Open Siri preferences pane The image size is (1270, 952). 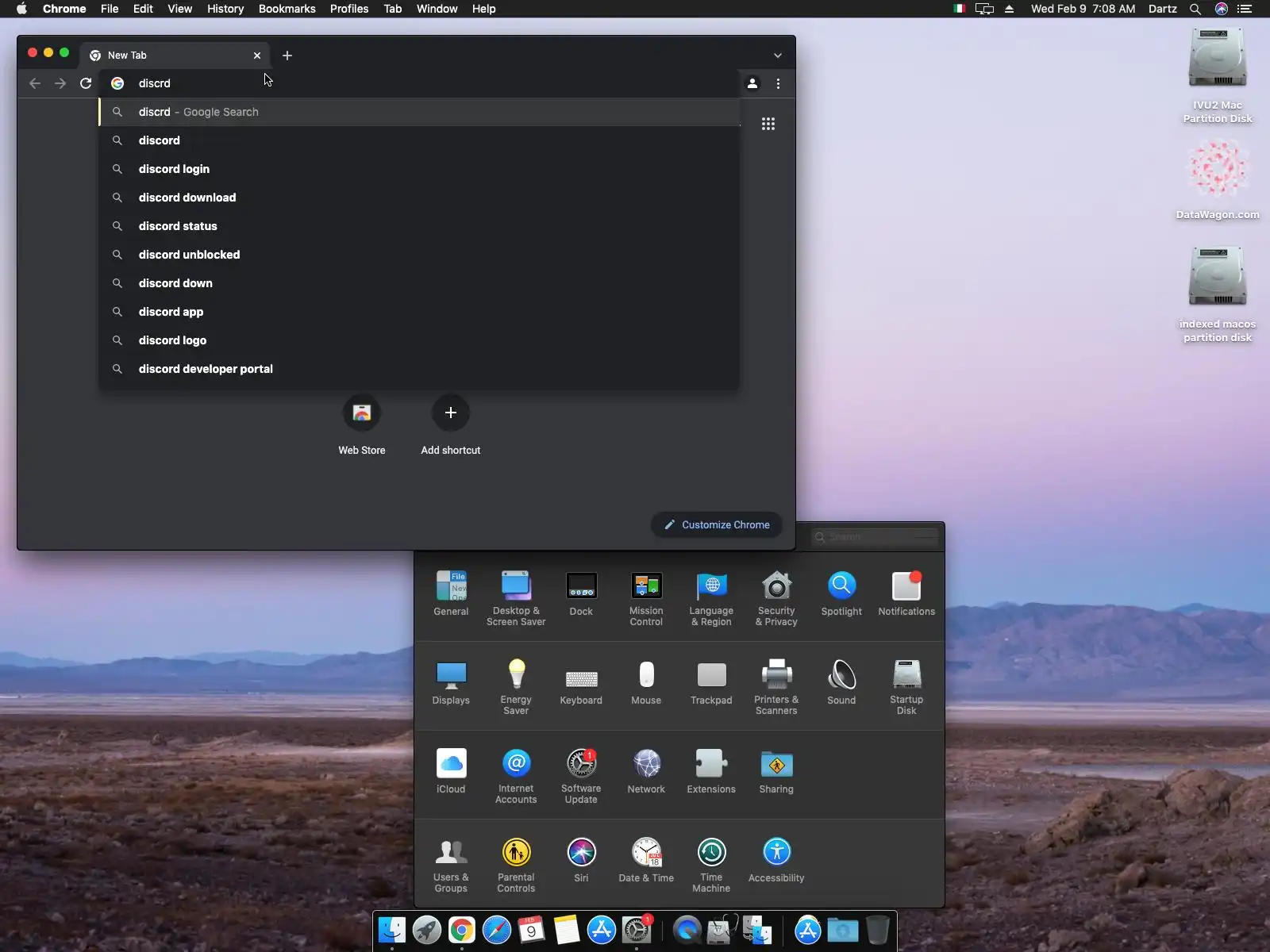click(581, 859)
